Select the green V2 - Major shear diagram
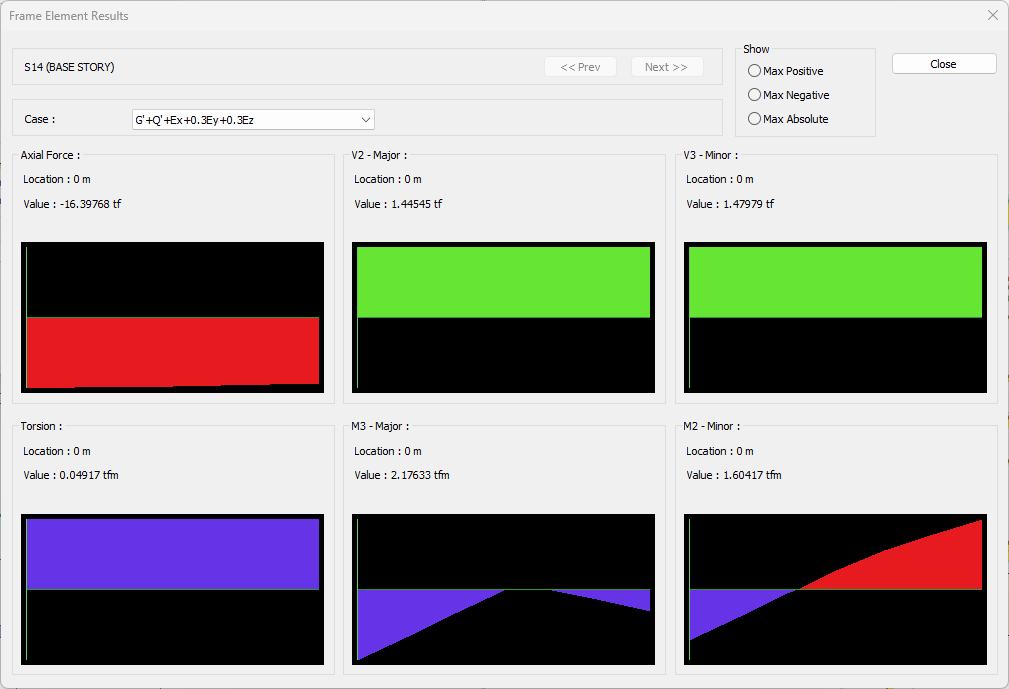 [503, 282]
